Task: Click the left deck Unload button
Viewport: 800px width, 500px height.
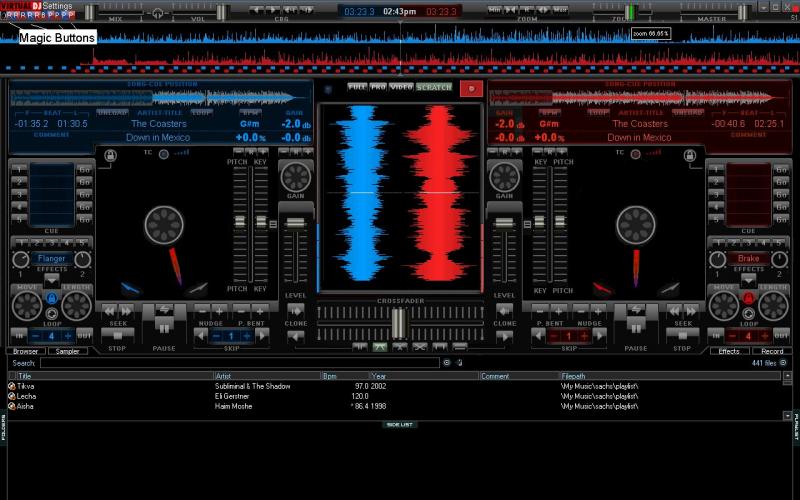Action: tap(112, 112)
